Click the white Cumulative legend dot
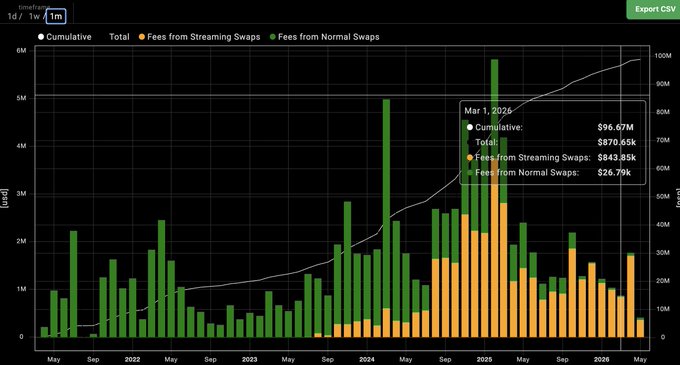680x365 pixels. tap(41, 37)
